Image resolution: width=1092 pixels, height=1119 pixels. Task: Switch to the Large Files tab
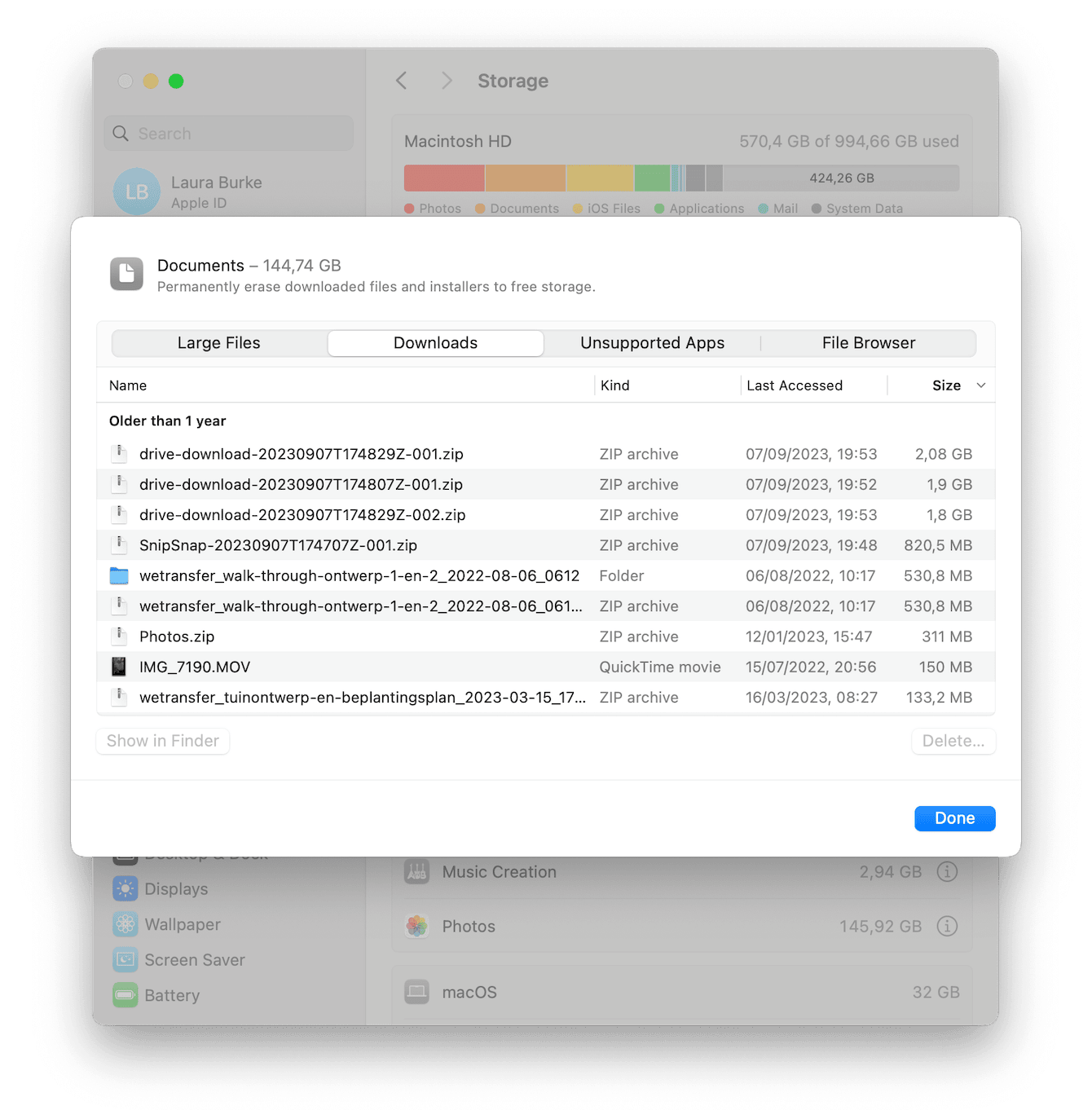point(218,342)
